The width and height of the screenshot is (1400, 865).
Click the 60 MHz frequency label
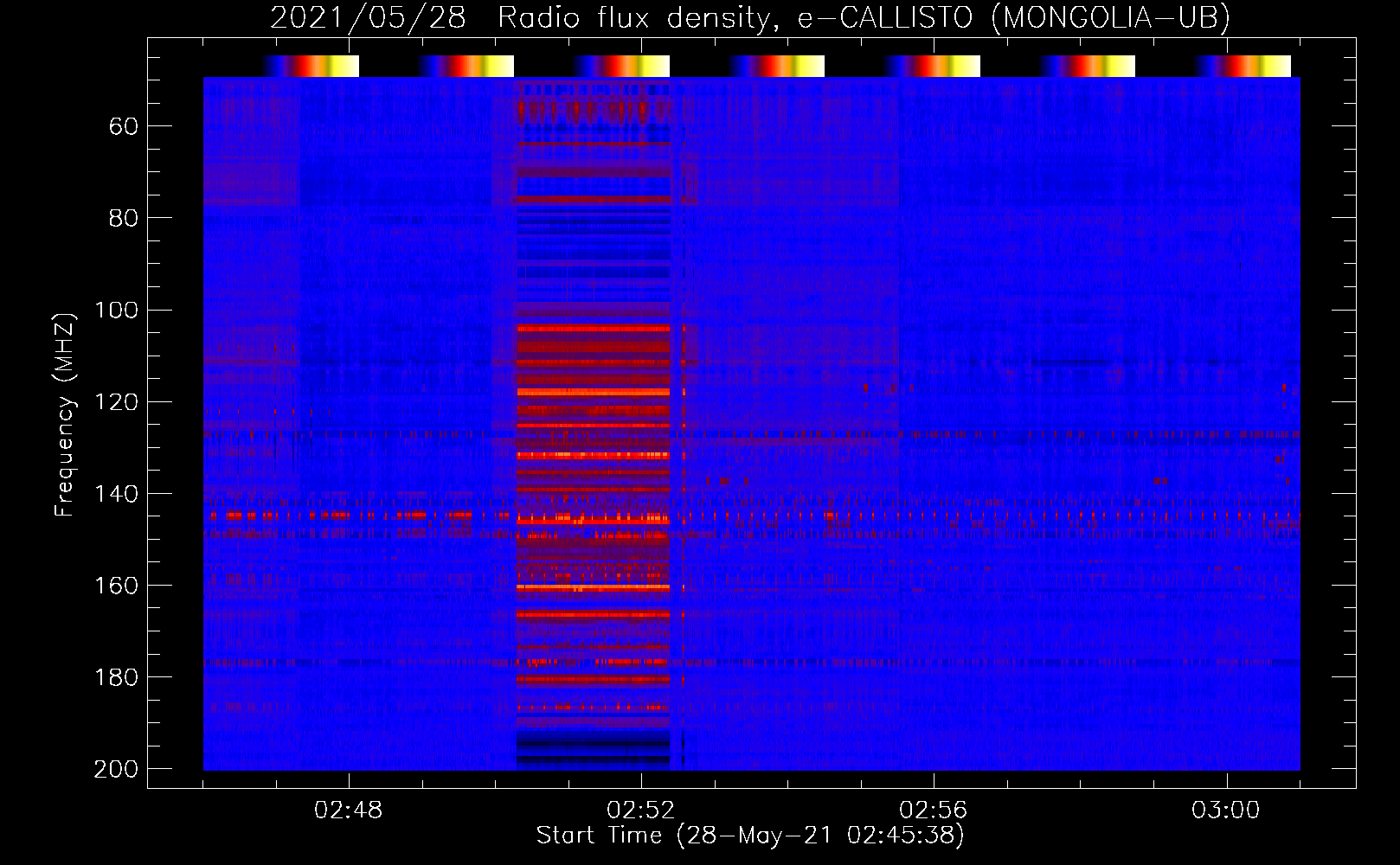click(x=124, y=127)
